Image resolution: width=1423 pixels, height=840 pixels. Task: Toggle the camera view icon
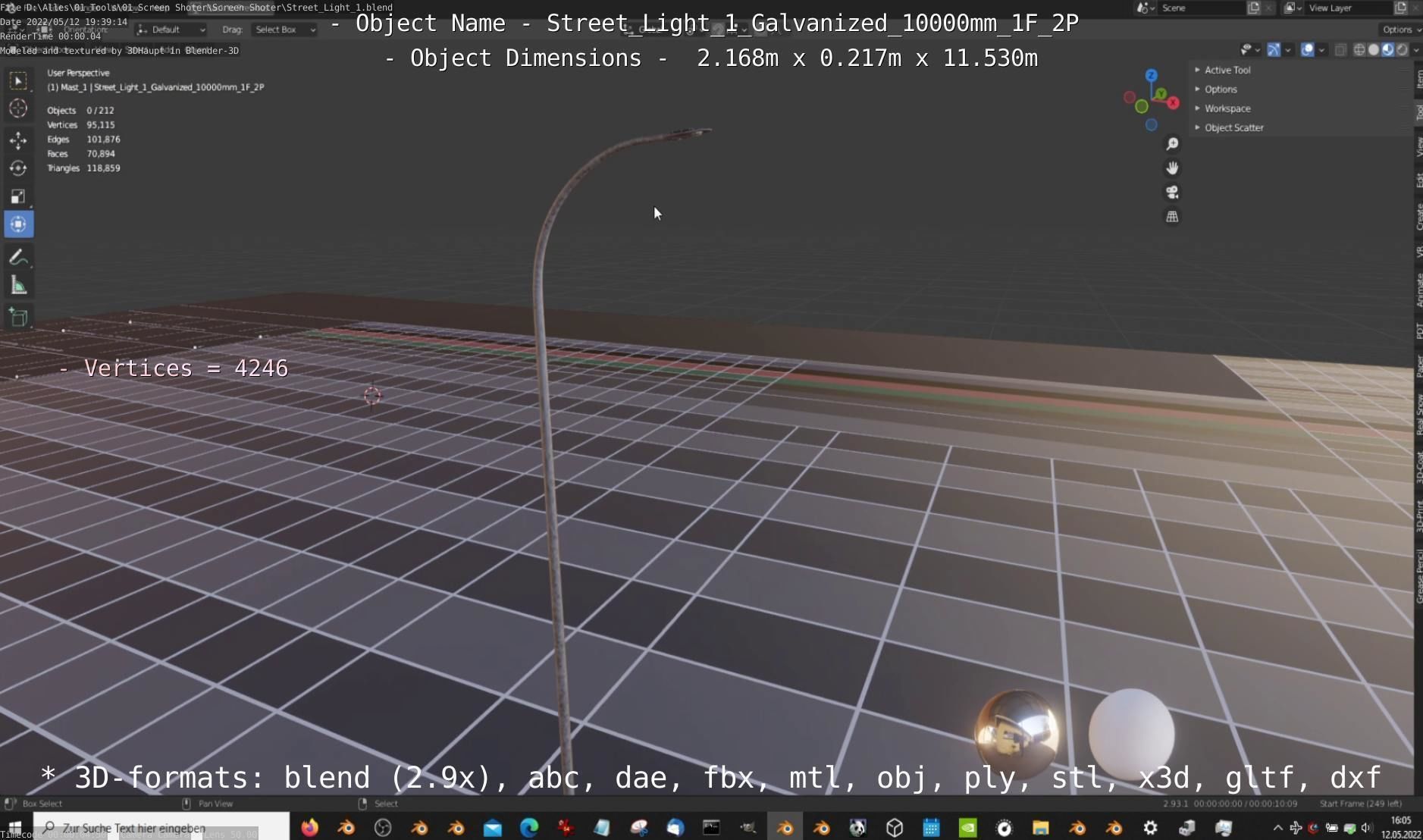pos(1172,193)
